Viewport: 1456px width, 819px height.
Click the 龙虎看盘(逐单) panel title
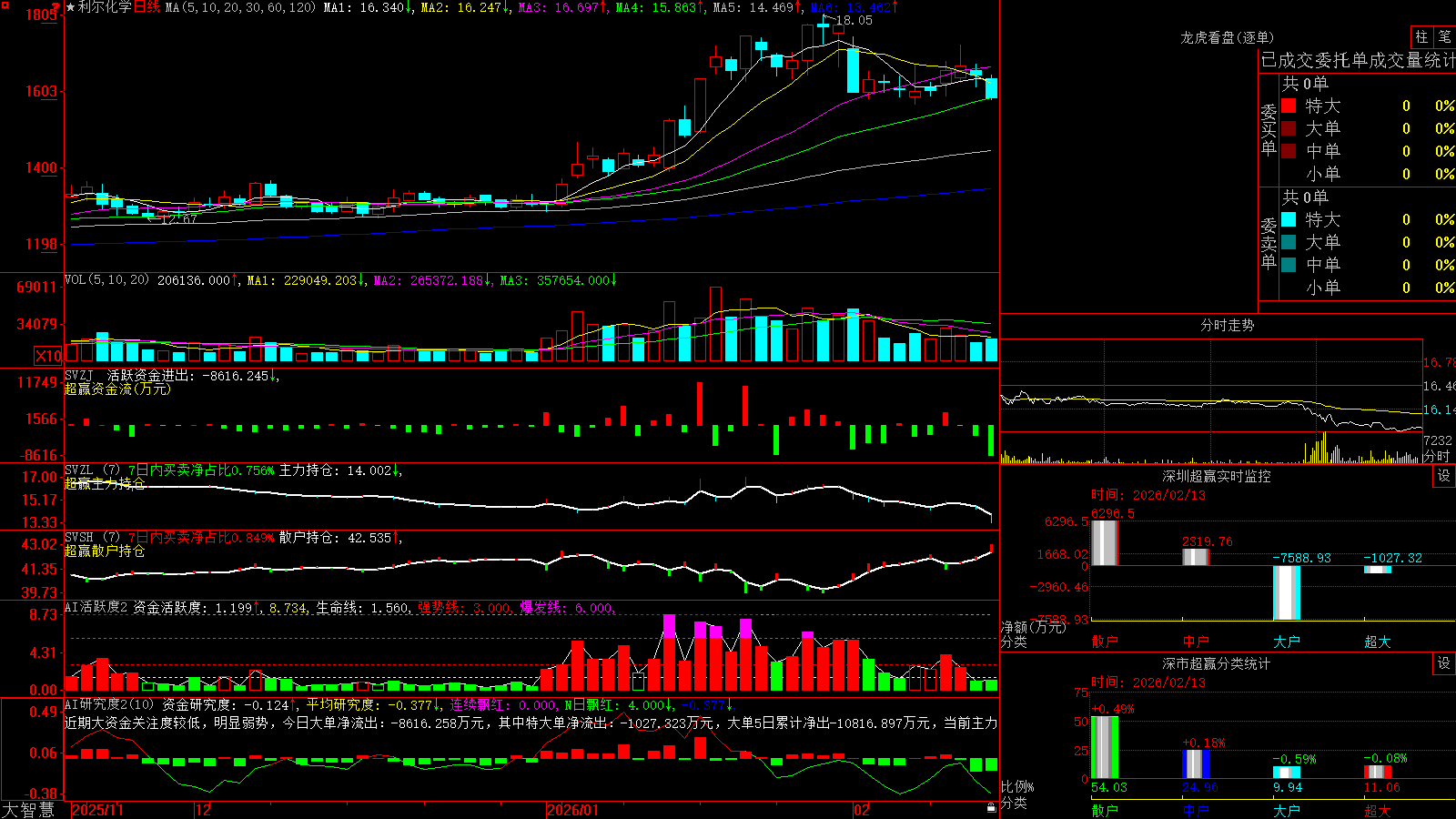1227,37
